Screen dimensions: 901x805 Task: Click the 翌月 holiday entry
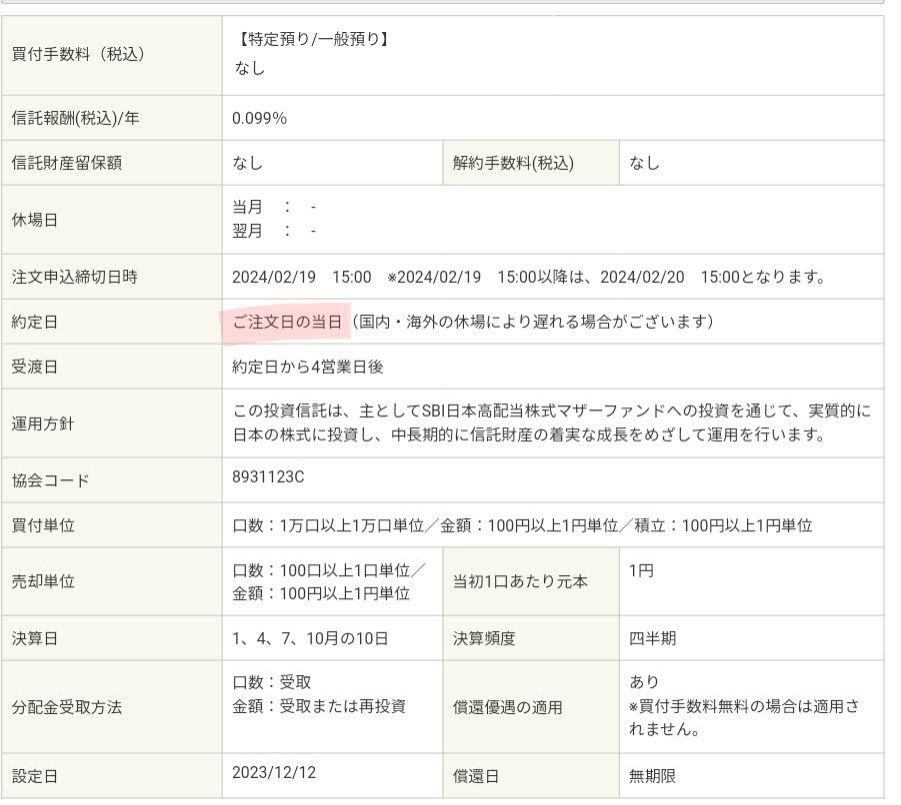pyautogui.click(x=274, y=231)
